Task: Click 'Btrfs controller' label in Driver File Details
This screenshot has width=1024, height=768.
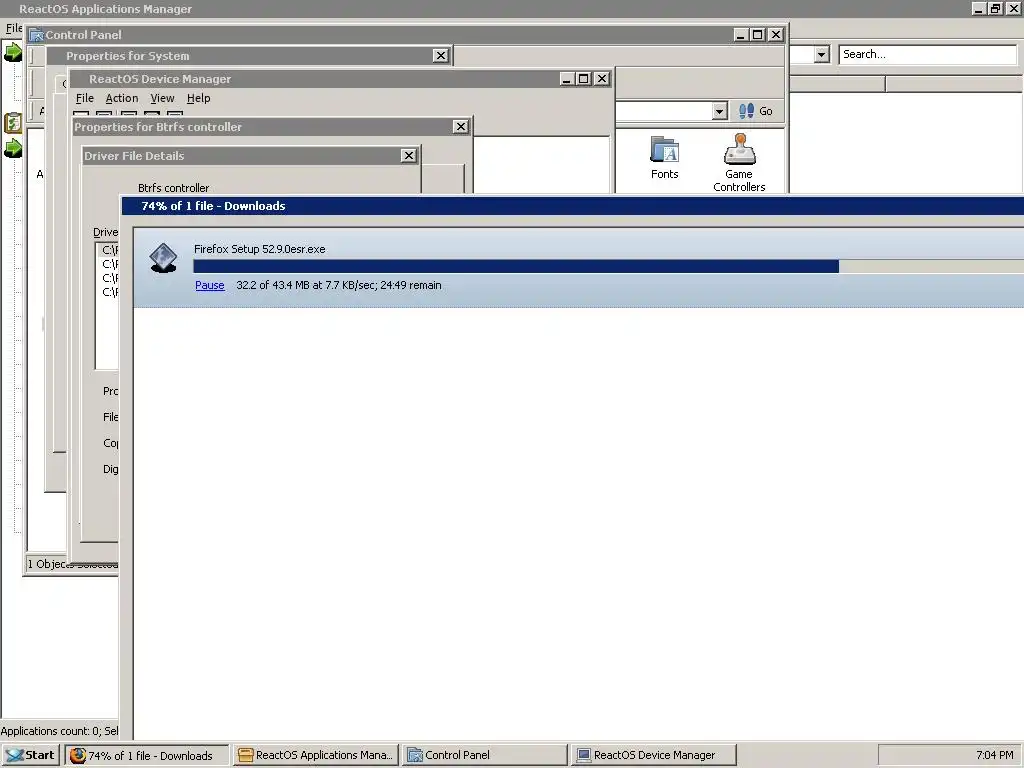Action: click(173, 188)
